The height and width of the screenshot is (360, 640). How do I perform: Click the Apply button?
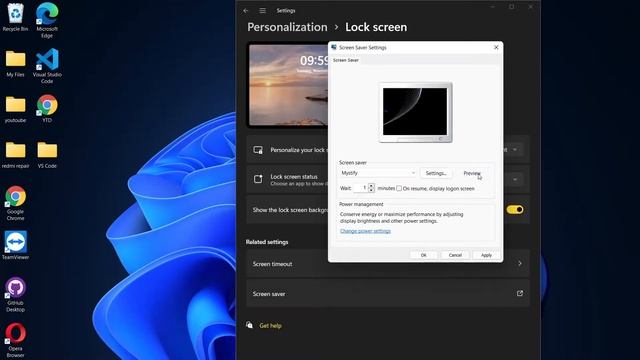486,255
